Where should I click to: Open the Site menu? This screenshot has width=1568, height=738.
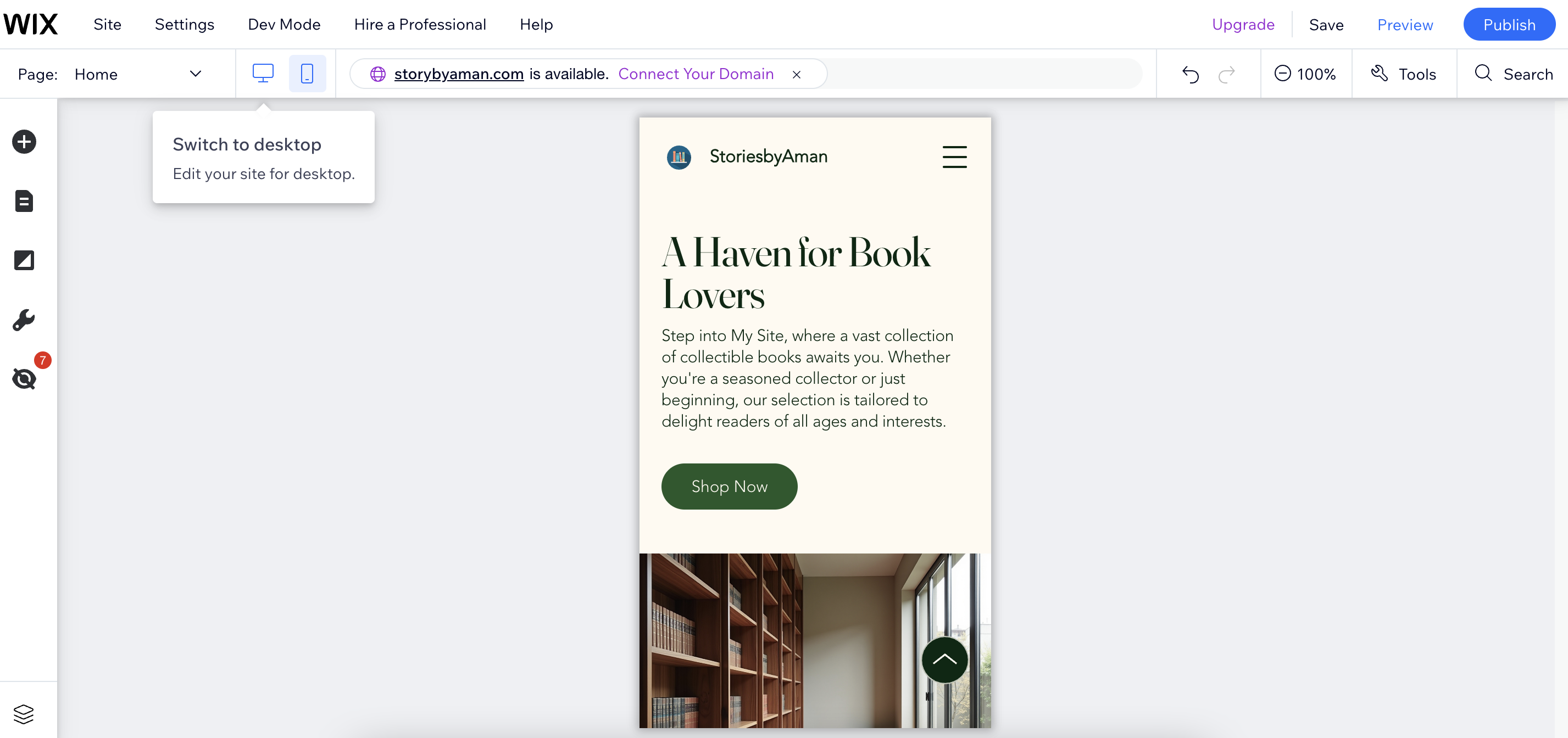[107, 24]
